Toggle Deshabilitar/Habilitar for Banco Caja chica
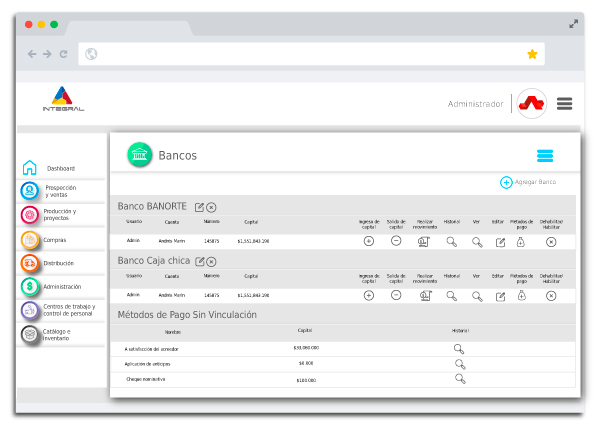 tap(551, 295)
